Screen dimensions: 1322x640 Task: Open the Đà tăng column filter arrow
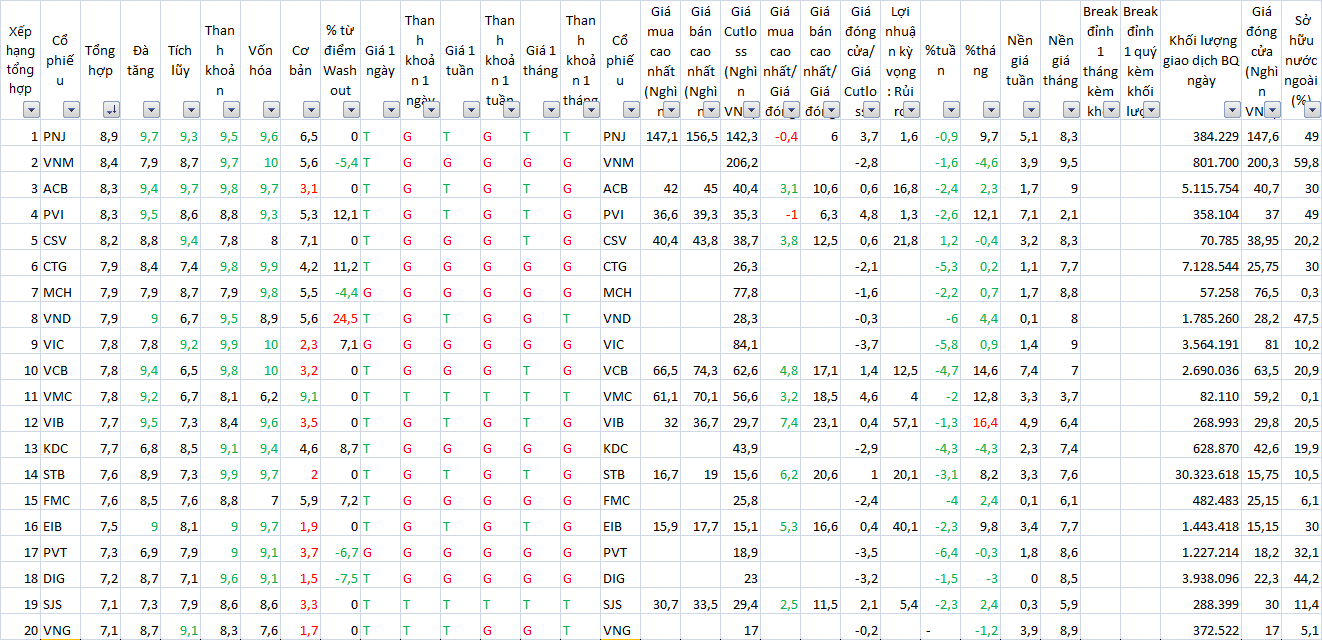(151, 110)
